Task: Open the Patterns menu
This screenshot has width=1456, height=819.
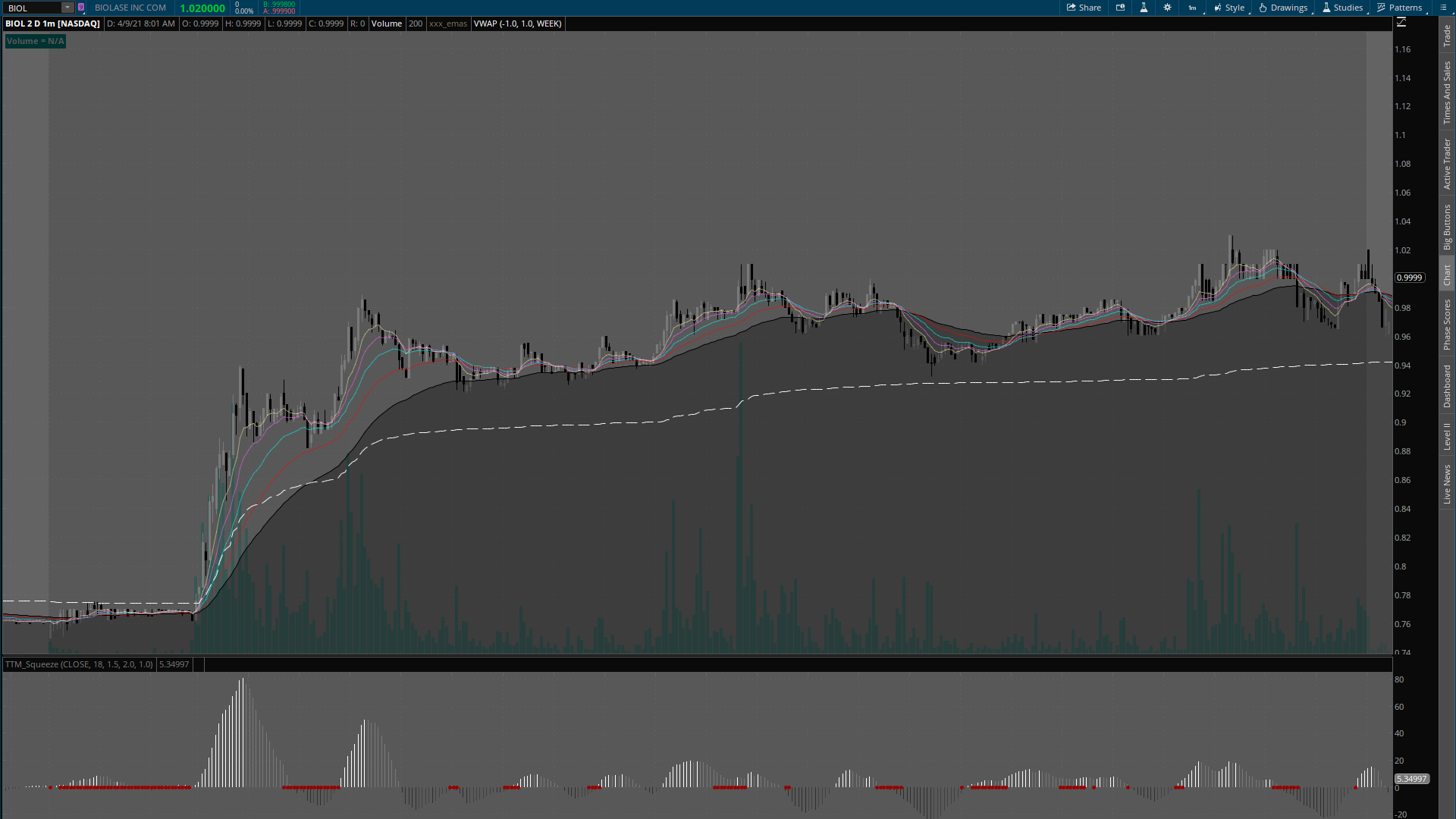Action: (1399, 8)
